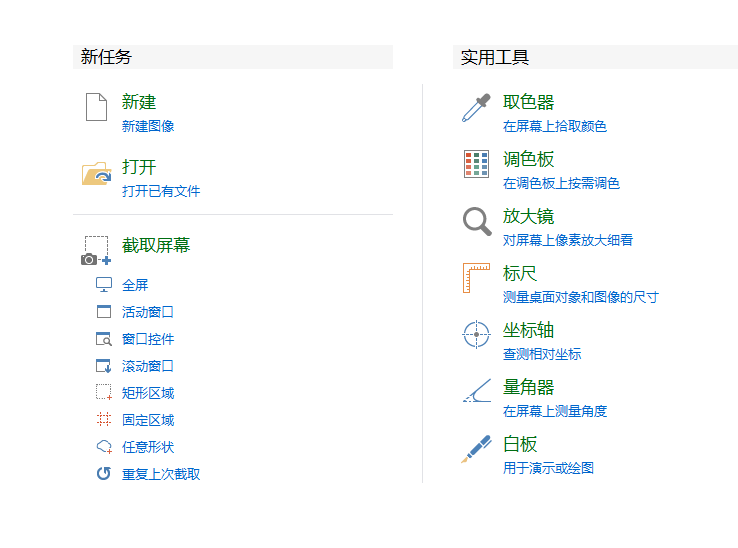
Task: Choose 重复上次截取 option
Action: tap(161, 474)
